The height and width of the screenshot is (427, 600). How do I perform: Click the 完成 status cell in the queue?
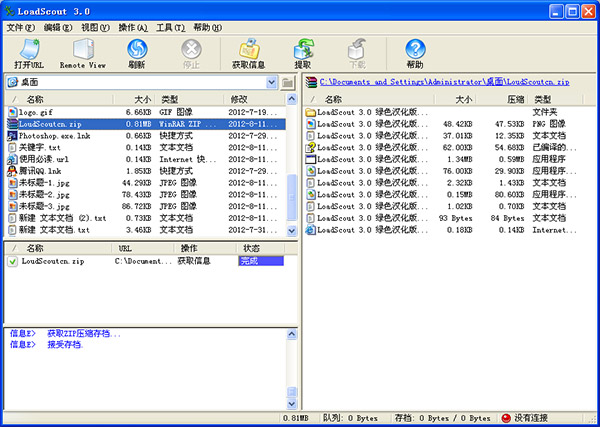pyautogui.click(x=261, y=261)
